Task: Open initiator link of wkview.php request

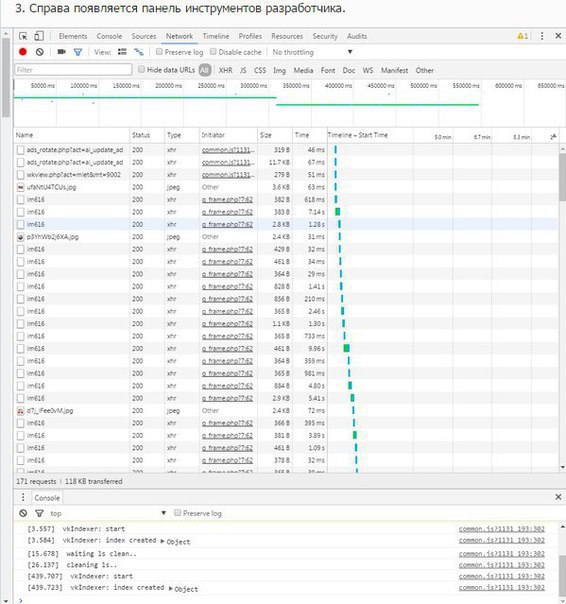Action: click(x=228, y=174)
